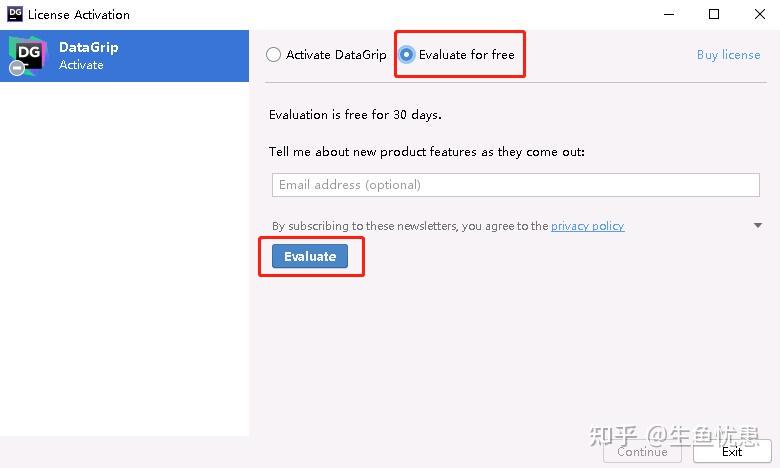Click the greyed-out Continue button

pyautogui.click(x=642, y=452)
